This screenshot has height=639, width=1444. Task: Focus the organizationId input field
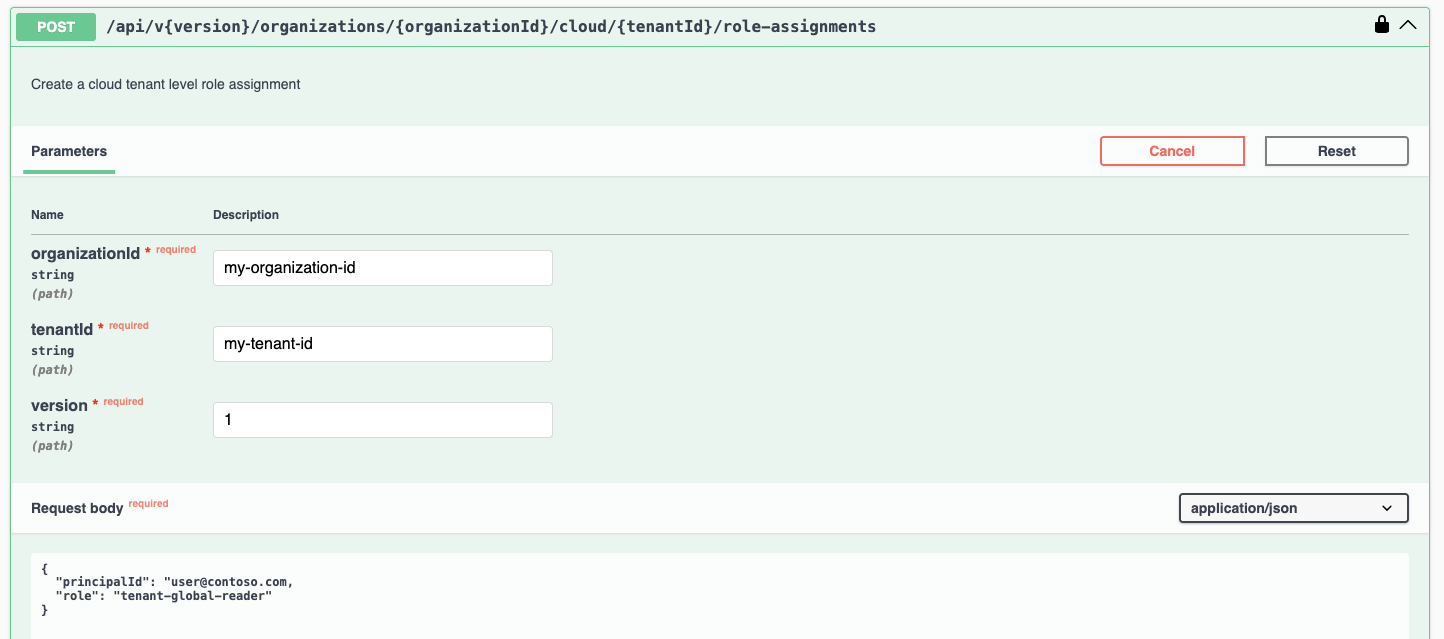pos(382,268)
